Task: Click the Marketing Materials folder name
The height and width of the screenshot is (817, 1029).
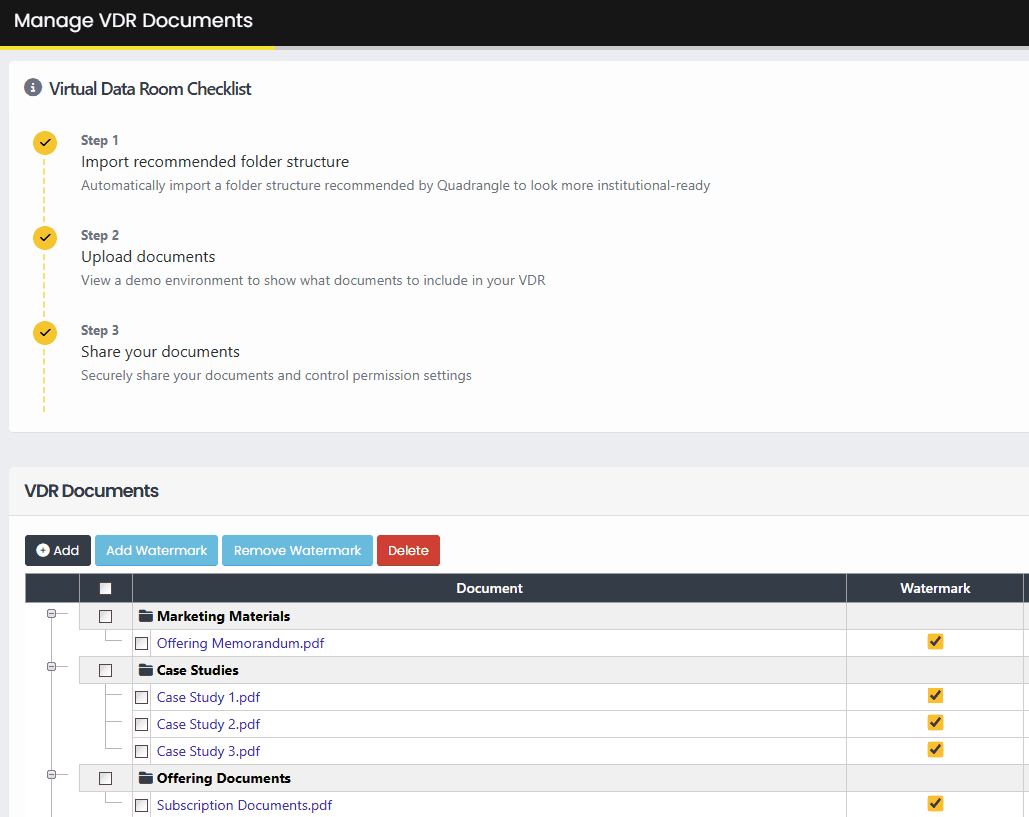Action: tap(223, 616)
